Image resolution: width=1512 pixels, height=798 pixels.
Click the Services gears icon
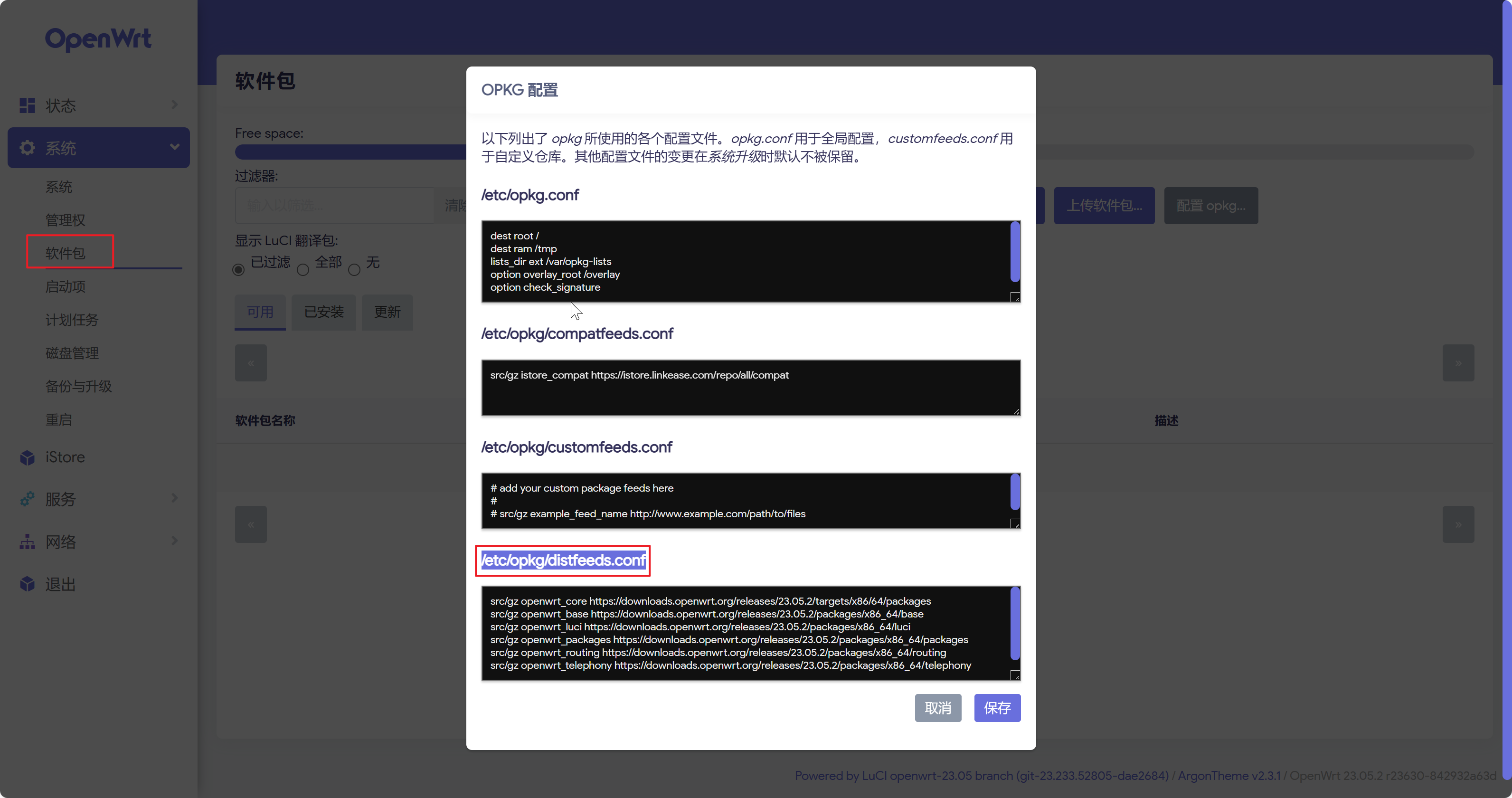[x=27, y=499]
